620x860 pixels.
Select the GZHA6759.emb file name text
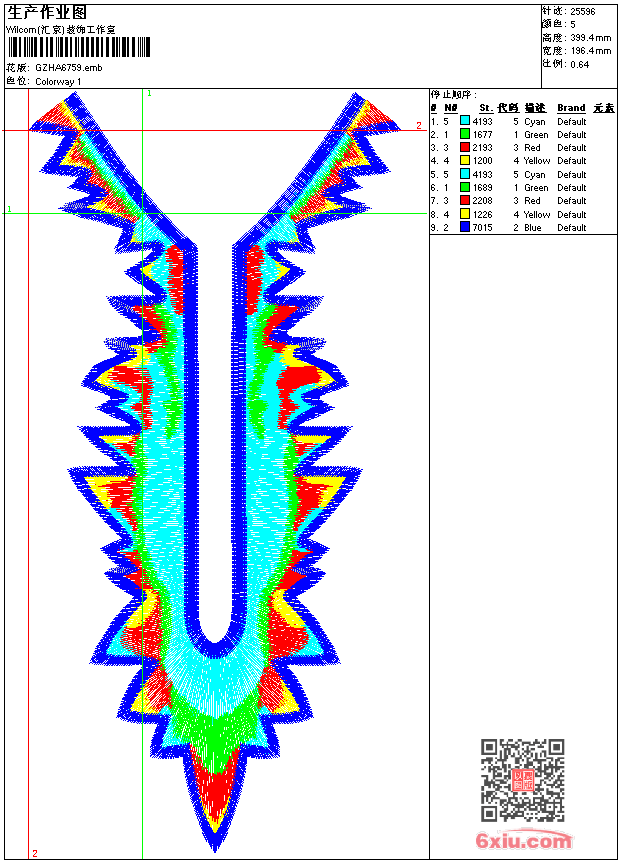pyautogui.click(x=68, y=68)
